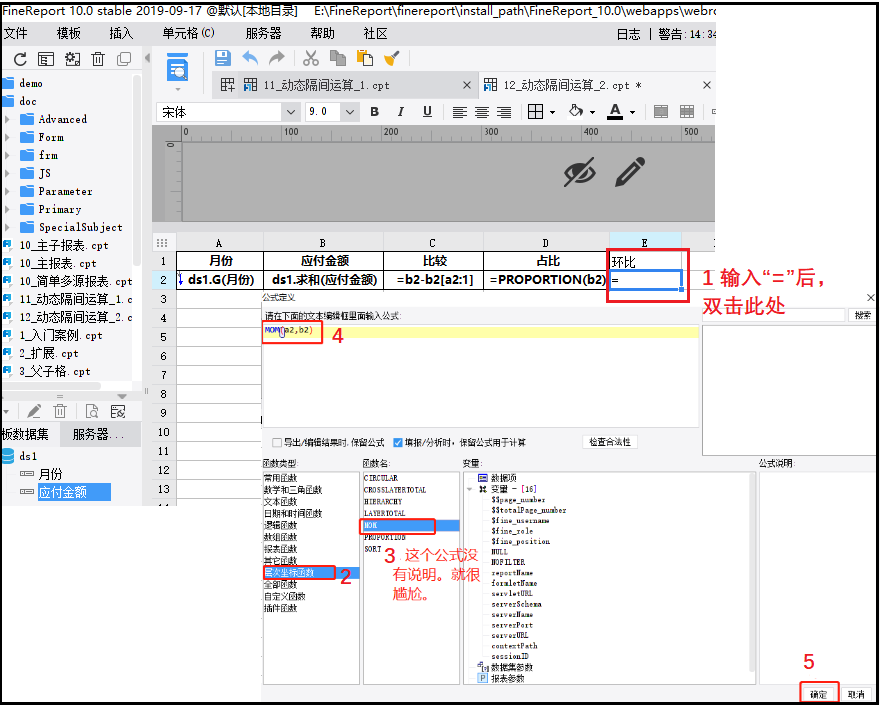Click the font color A swatch
Image resolution: width=884 pixels, height=708 pixels.
(615, 112)
